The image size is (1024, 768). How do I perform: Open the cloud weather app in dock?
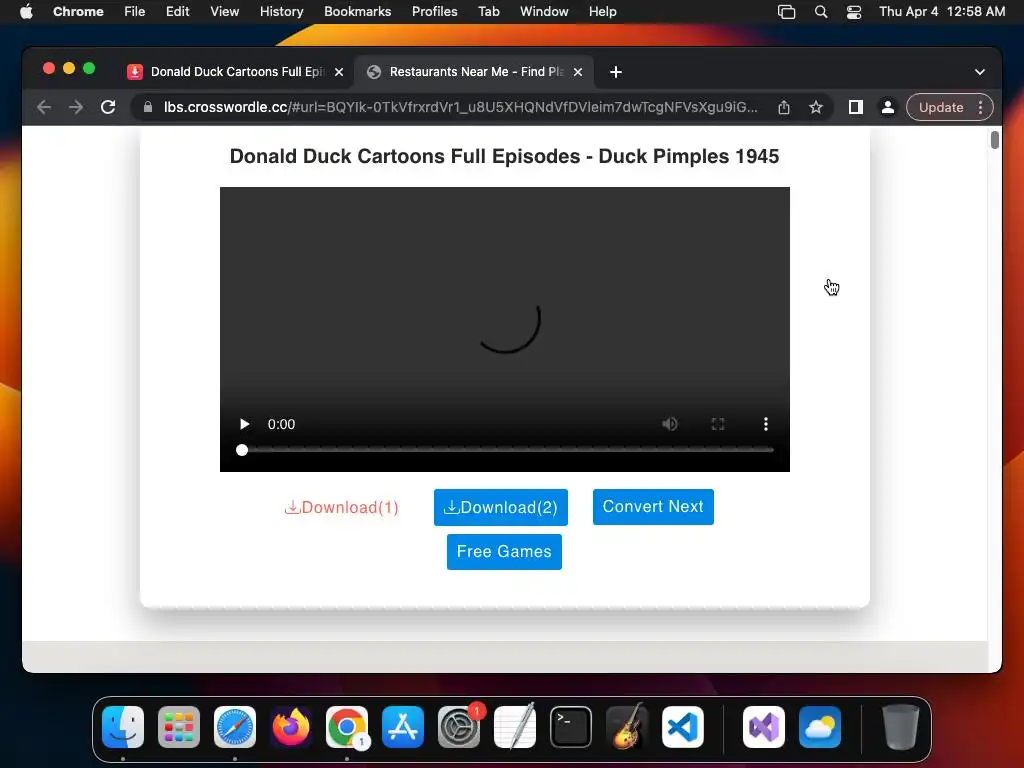point(820,727)
